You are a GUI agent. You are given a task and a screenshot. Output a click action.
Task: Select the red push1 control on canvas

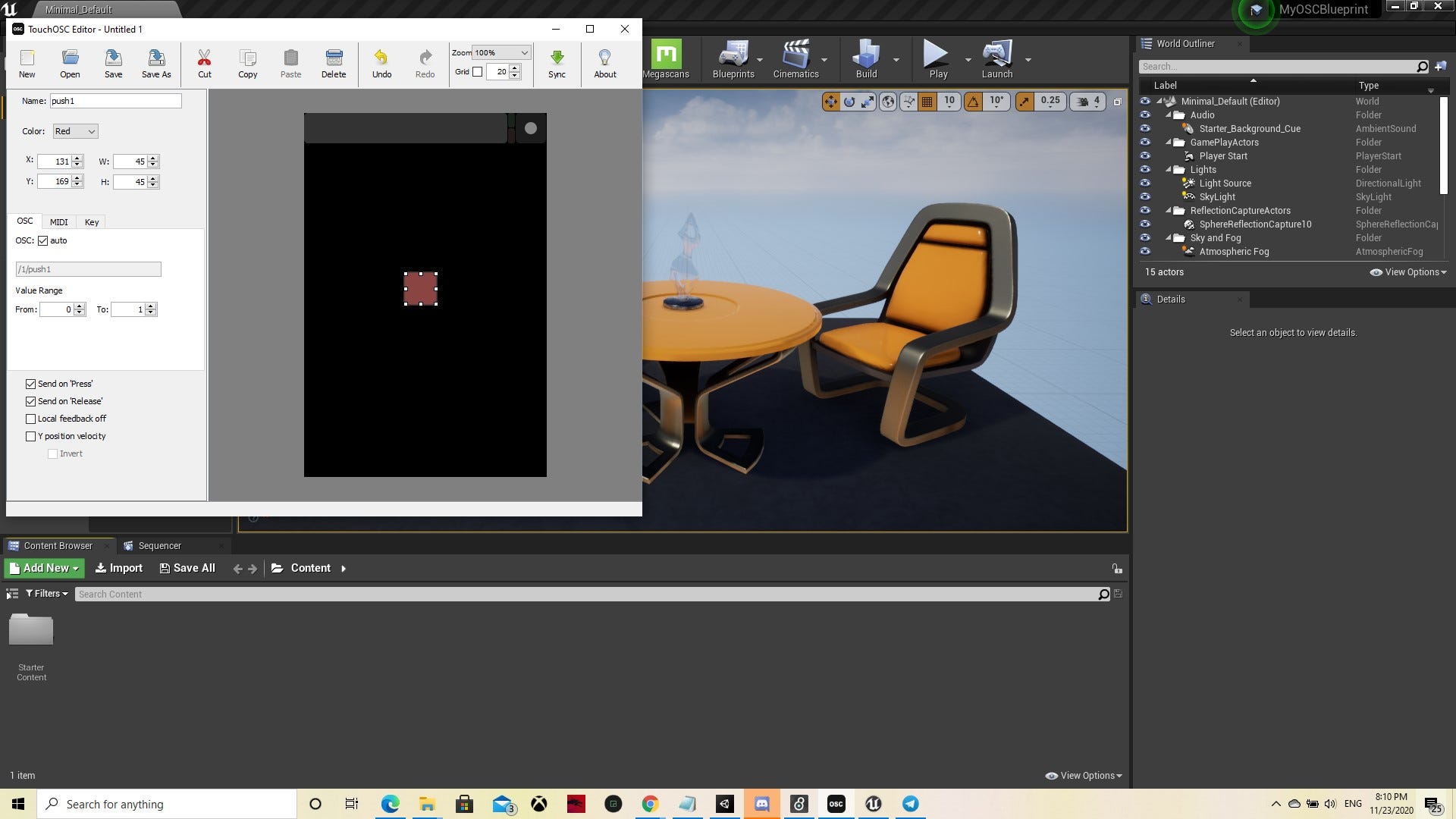click(x=421, y=289)
